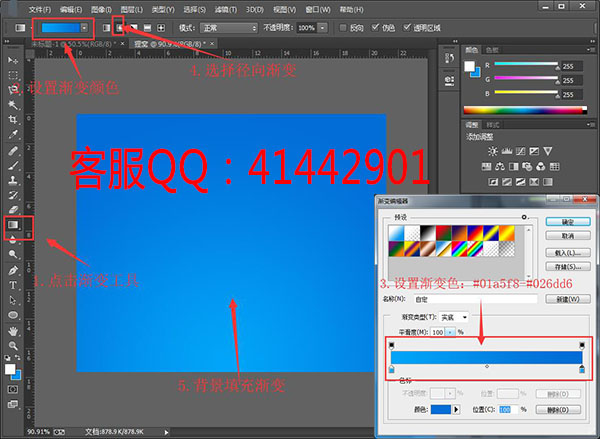Open gradient picker dropdown arrow
This screenshot has height=439, width=600.
tap(84, 28)
